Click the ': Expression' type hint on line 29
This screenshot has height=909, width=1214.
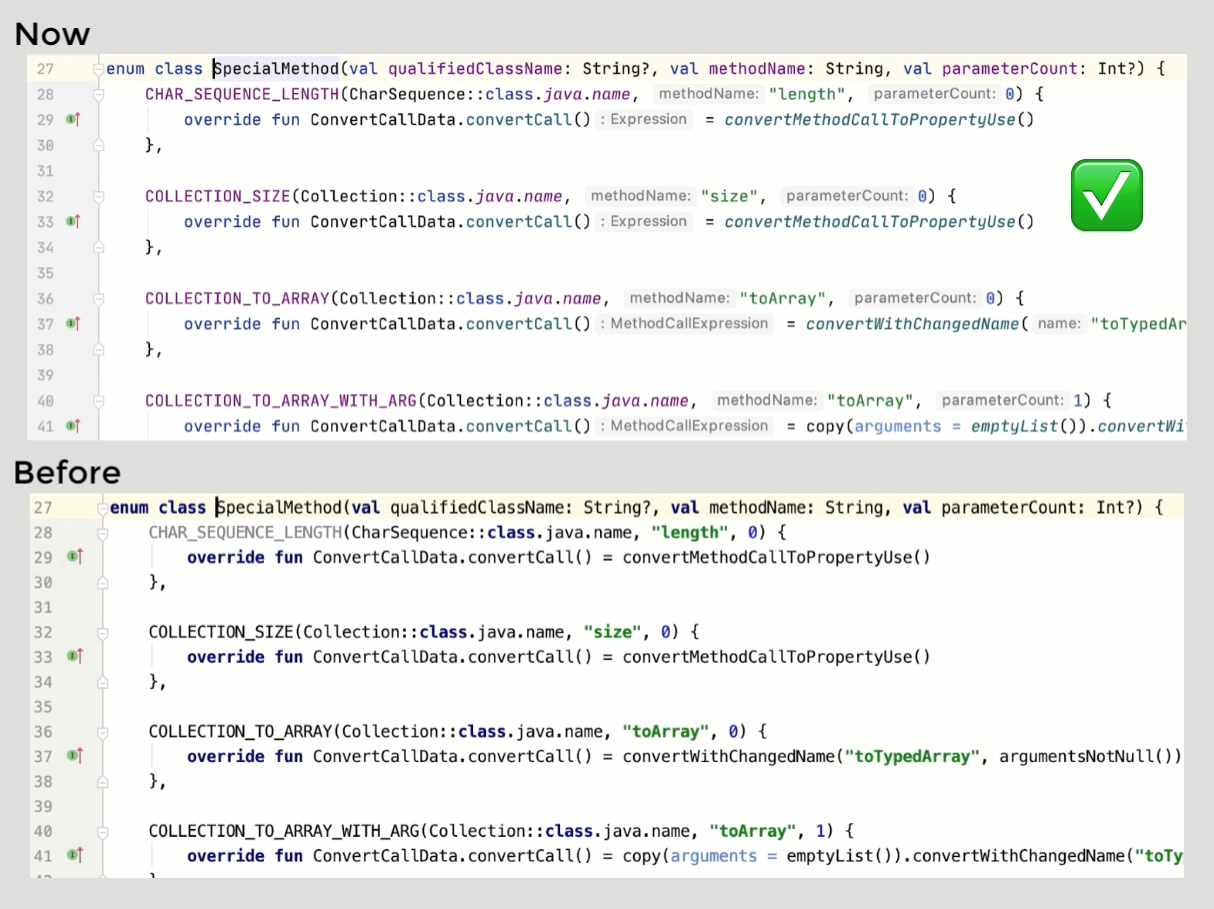click(x=646, y=120)
